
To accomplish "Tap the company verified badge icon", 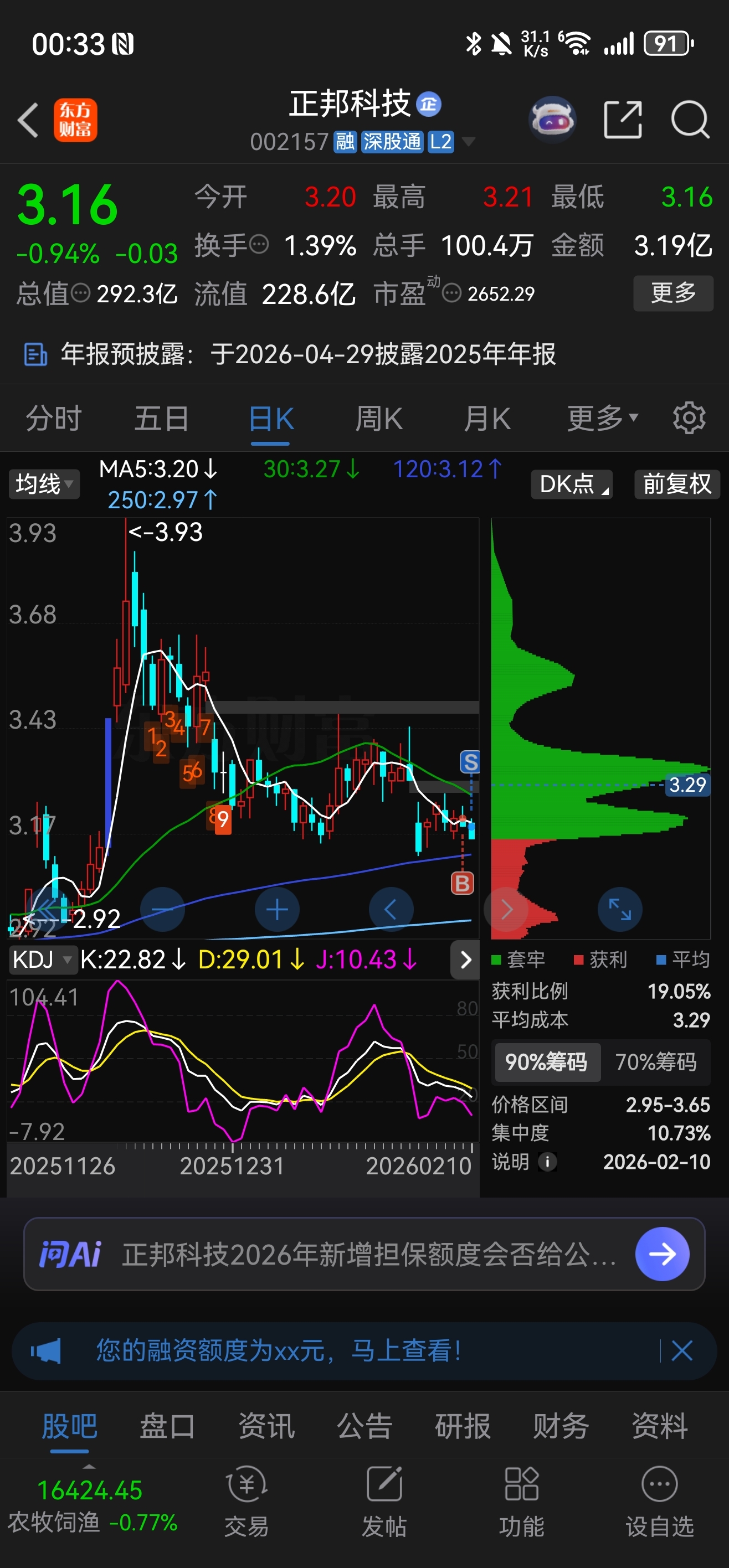I will 428,104.
